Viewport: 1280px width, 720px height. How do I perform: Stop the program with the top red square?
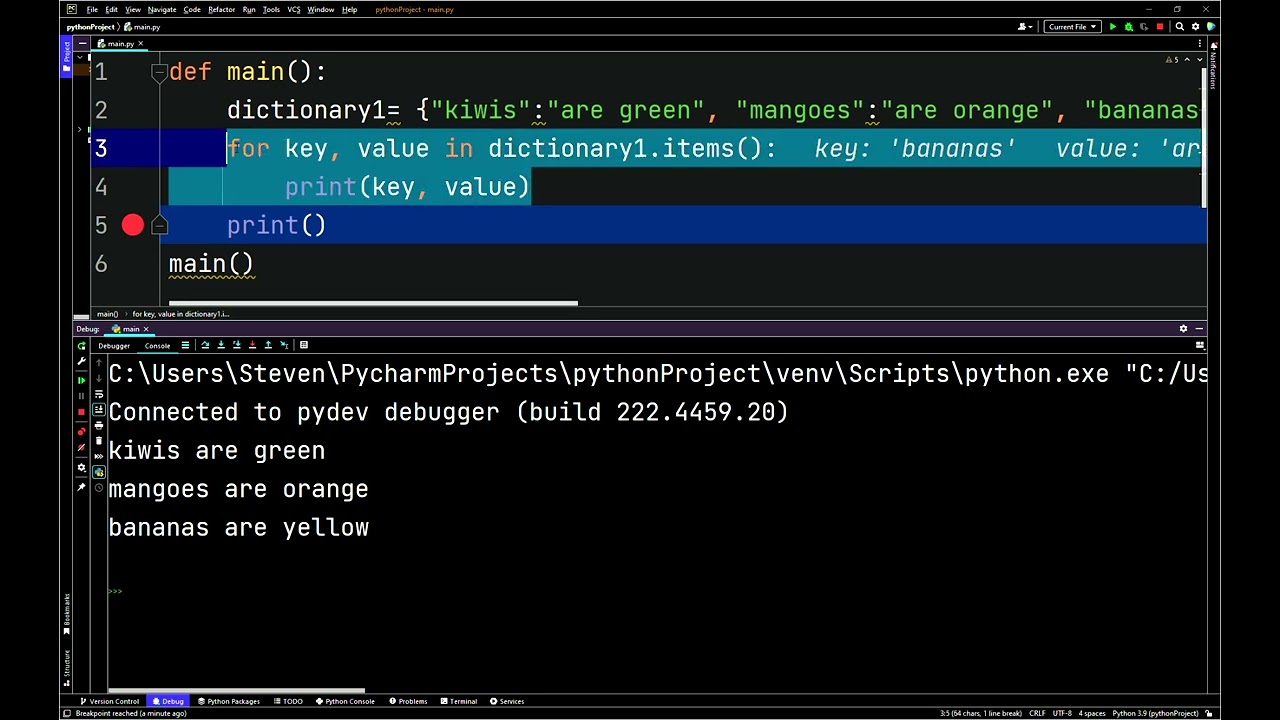[1160, 27]
